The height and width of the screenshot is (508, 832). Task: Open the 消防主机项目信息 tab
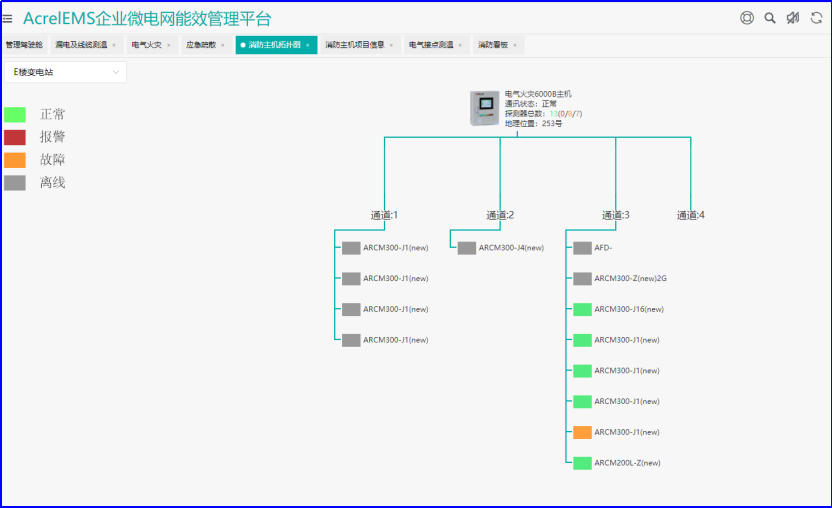[355, 45]
